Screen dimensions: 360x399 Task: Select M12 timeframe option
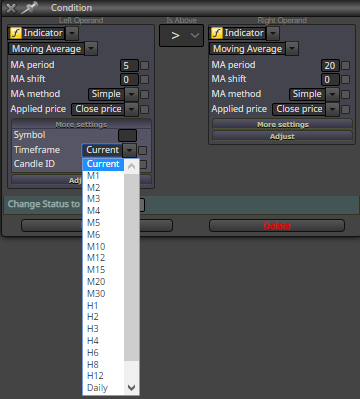(x=103, y=258)
